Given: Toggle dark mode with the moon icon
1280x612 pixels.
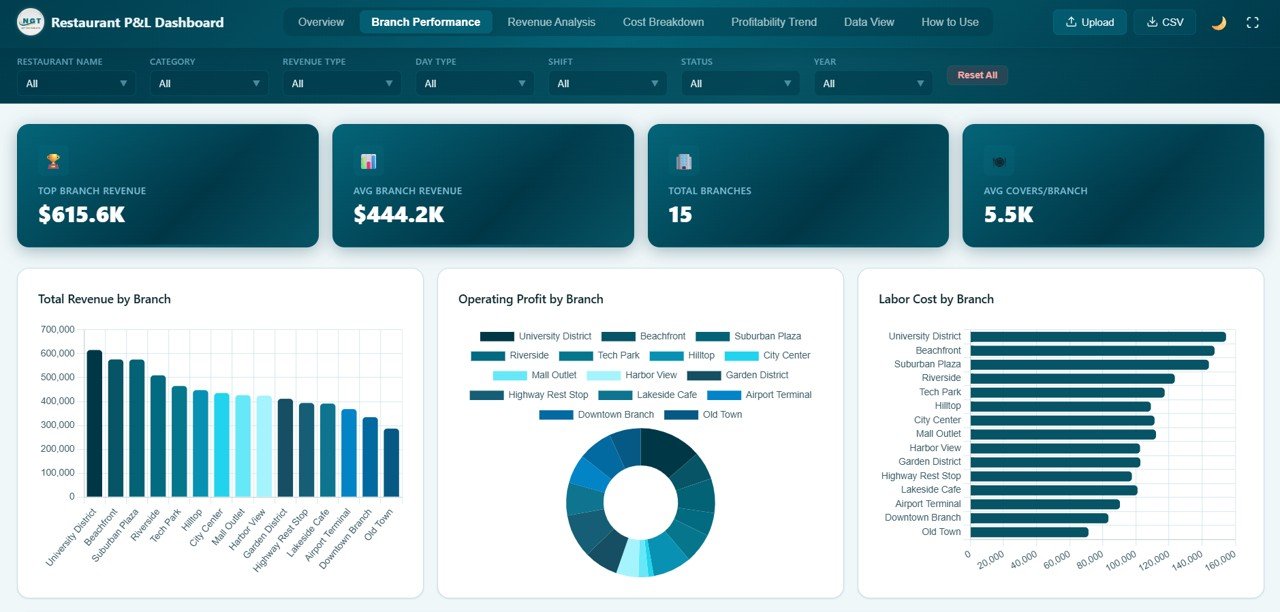Looking at the screenshot, I should coord(1218,21).
